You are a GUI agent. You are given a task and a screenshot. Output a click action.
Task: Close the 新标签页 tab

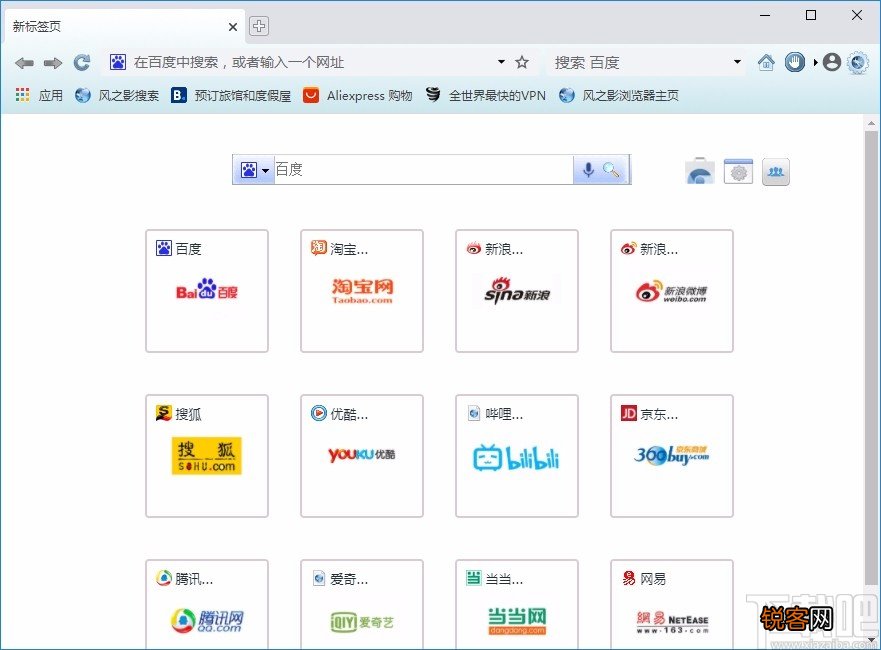233,27
